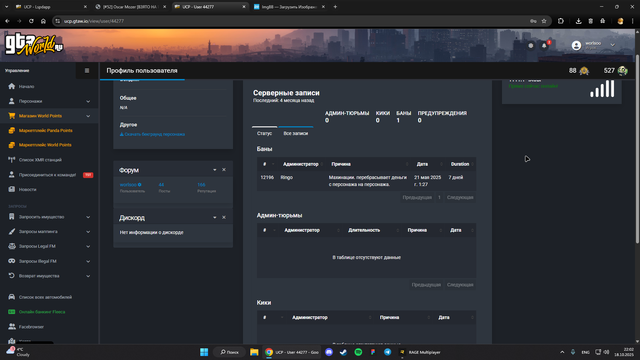Click the Присоединиться к команде link
Image resolution: width=640 pixels, height=360 pixels.
pos(47,175)
